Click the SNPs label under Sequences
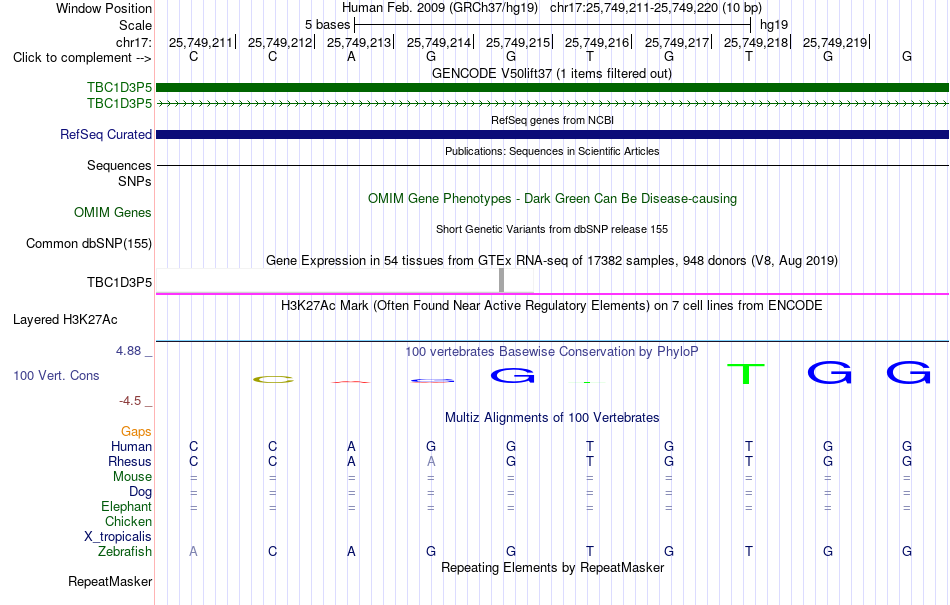Viewport: 950px width, 605px height. point(135,182)
